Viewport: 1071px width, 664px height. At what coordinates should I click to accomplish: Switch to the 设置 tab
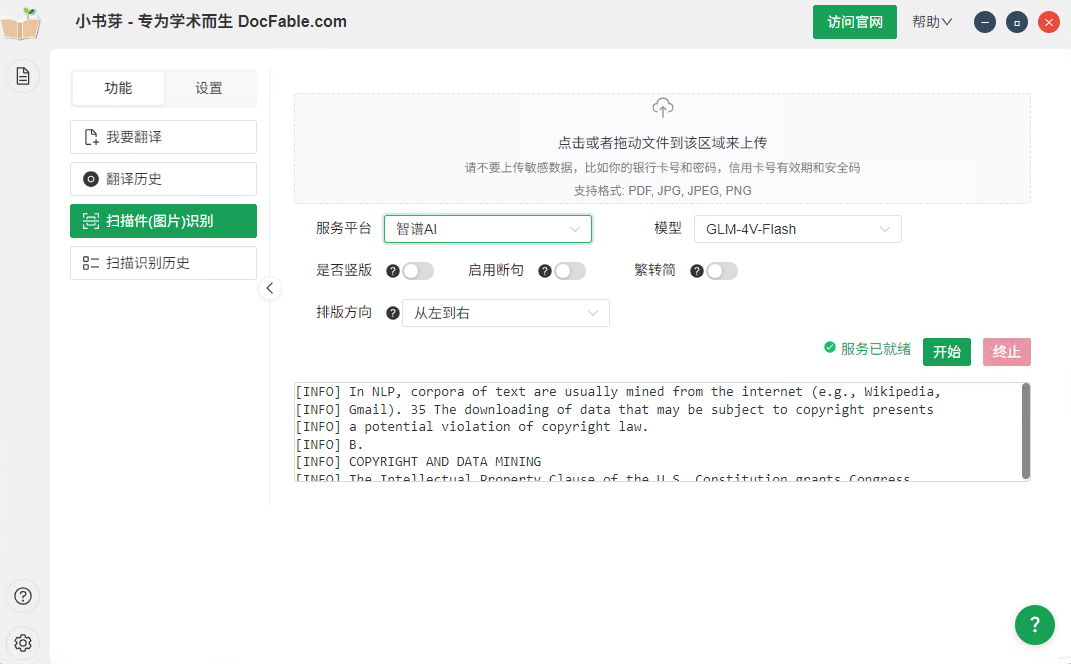(x=209, y=88)
